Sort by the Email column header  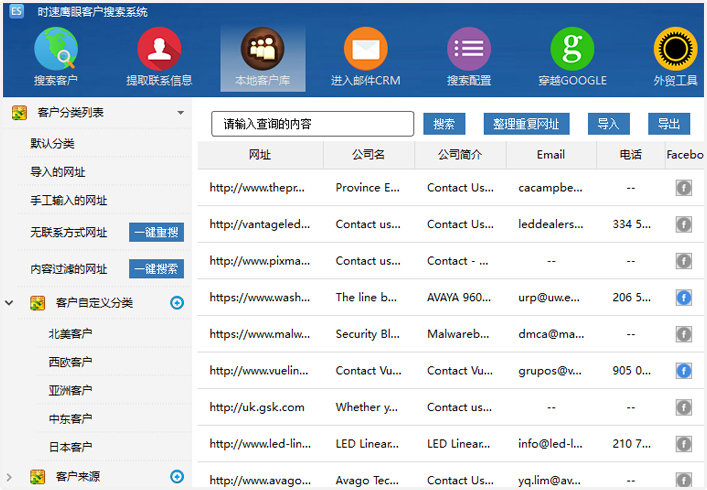(550, 155)
